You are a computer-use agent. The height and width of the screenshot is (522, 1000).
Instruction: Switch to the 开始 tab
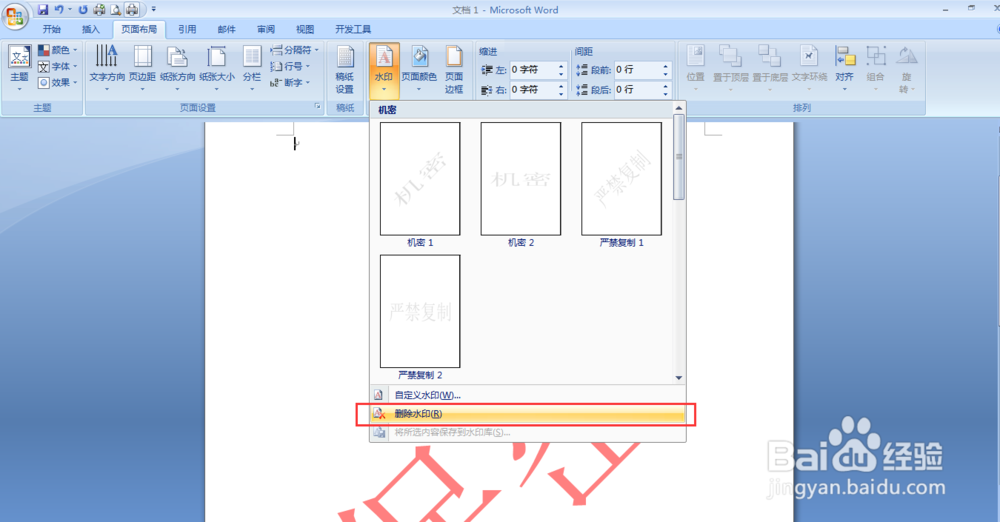pyautogui.click(x=52, y=29)
